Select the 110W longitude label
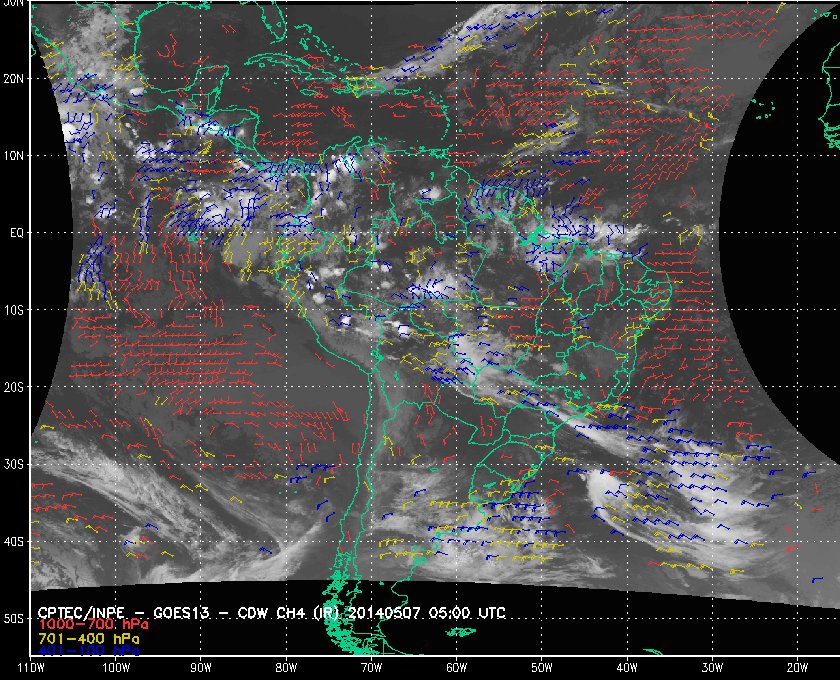Screen dimensions: 840x680 (x=31, y=667)
